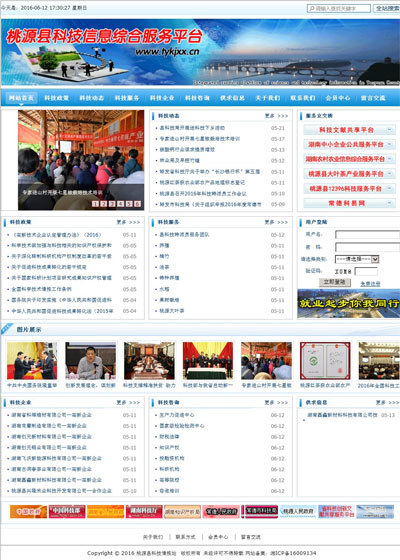Open the 科技政策 navigation menu item
Viewport: 400px width, 560px height.
point(56,98)
